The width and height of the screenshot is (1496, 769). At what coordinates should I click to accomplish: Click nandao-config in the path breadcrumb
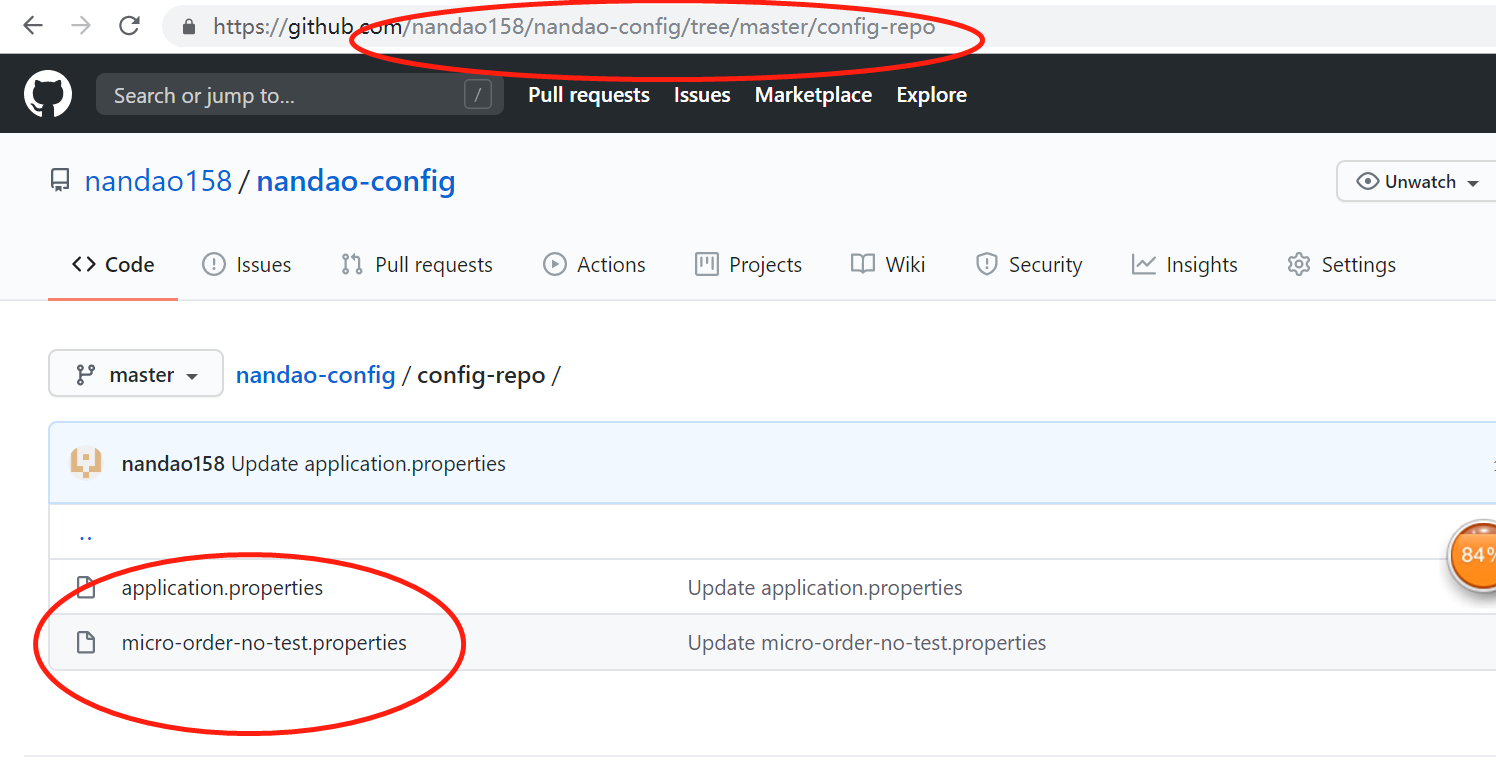tap(316, 375)
